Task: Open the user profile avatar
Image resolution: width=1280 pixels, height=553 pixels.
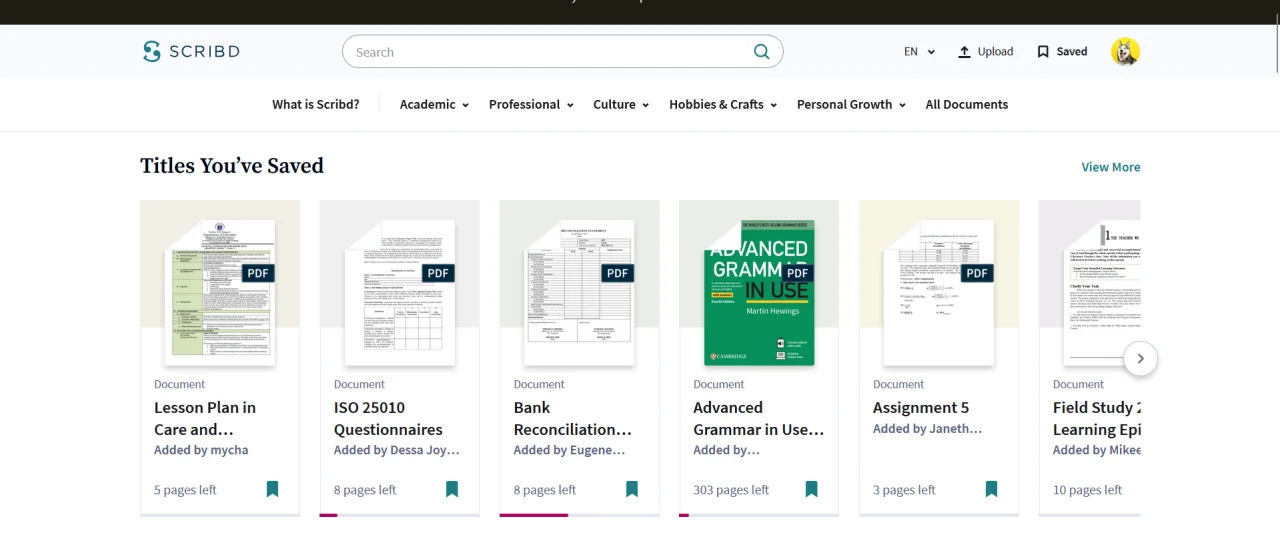Action: [1125, 52]
